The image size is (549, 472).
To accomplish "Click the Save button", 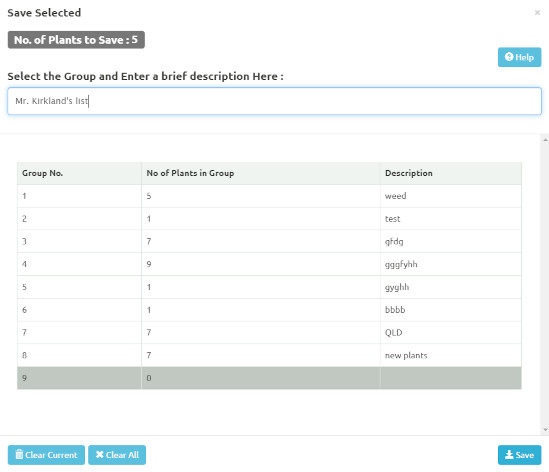I will (519, 455).
